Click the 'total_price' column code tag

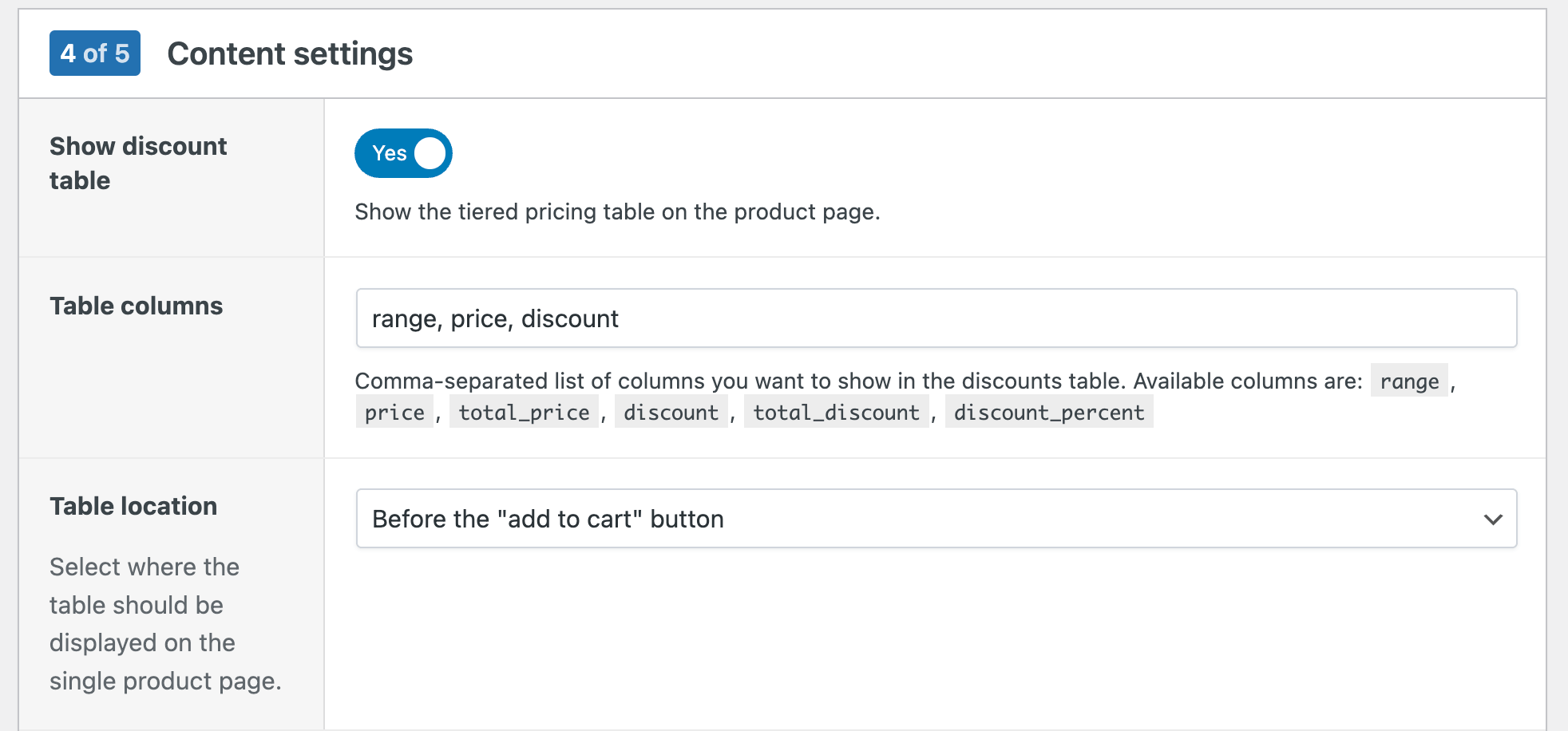pos(524,412)
